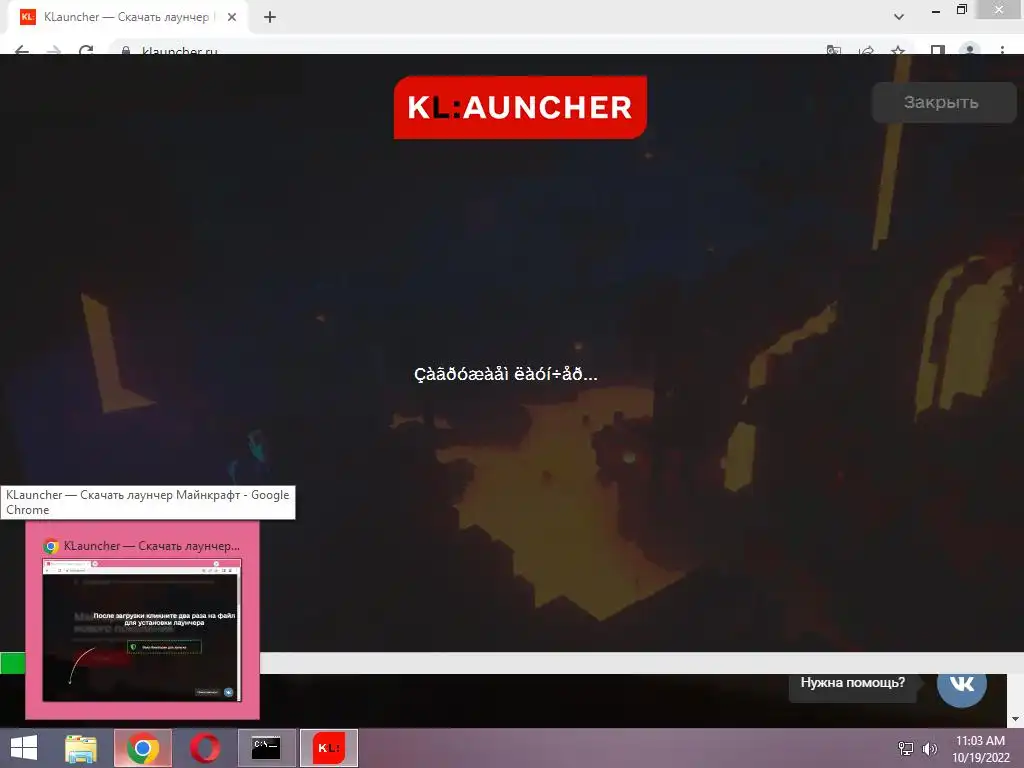This screenshot has width=1024, height=768.
Task: Open the translate page icon
Action: point(834,50)
